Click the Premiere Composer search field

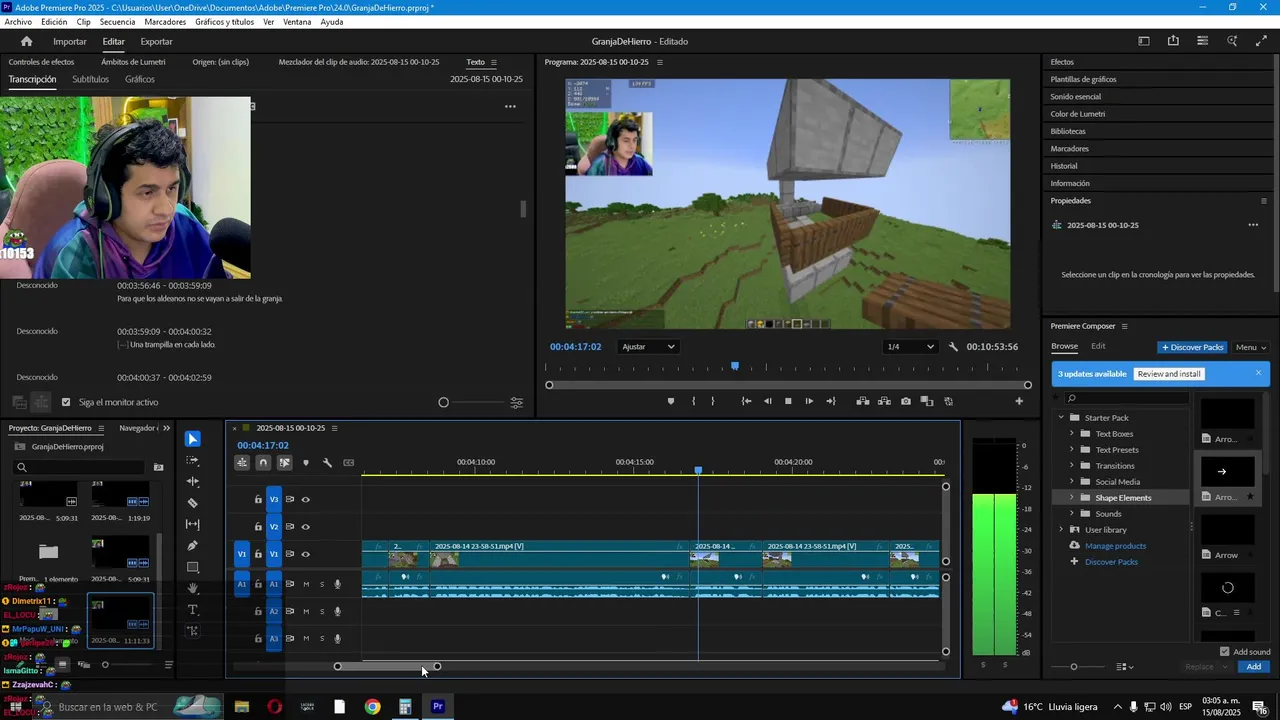pos(1126,398)
